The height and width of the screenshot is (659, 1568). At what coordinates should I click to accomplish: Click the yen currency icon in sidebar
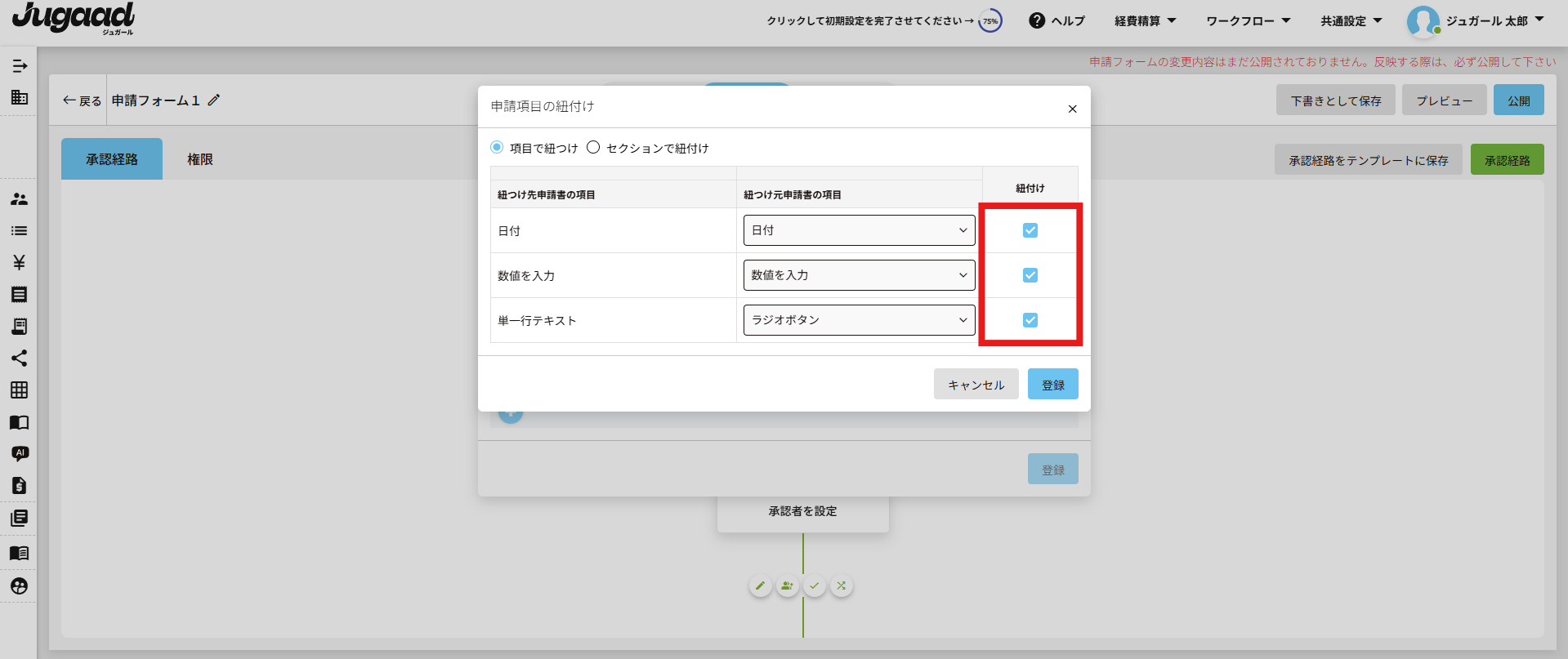(x=19, y=262)
